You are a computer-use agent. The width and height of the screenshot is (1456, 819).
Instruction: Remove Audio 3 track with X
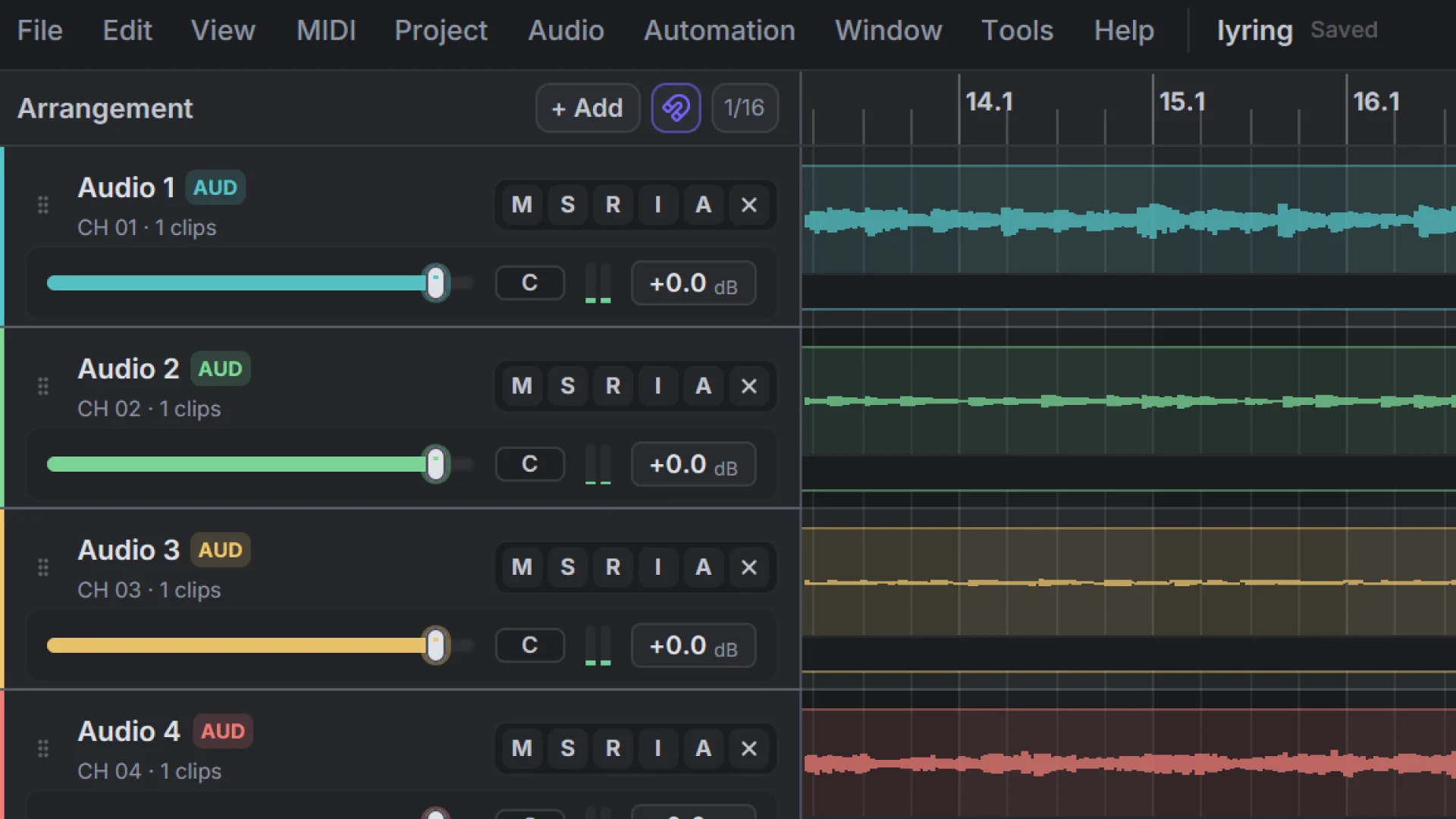point(748,567)
